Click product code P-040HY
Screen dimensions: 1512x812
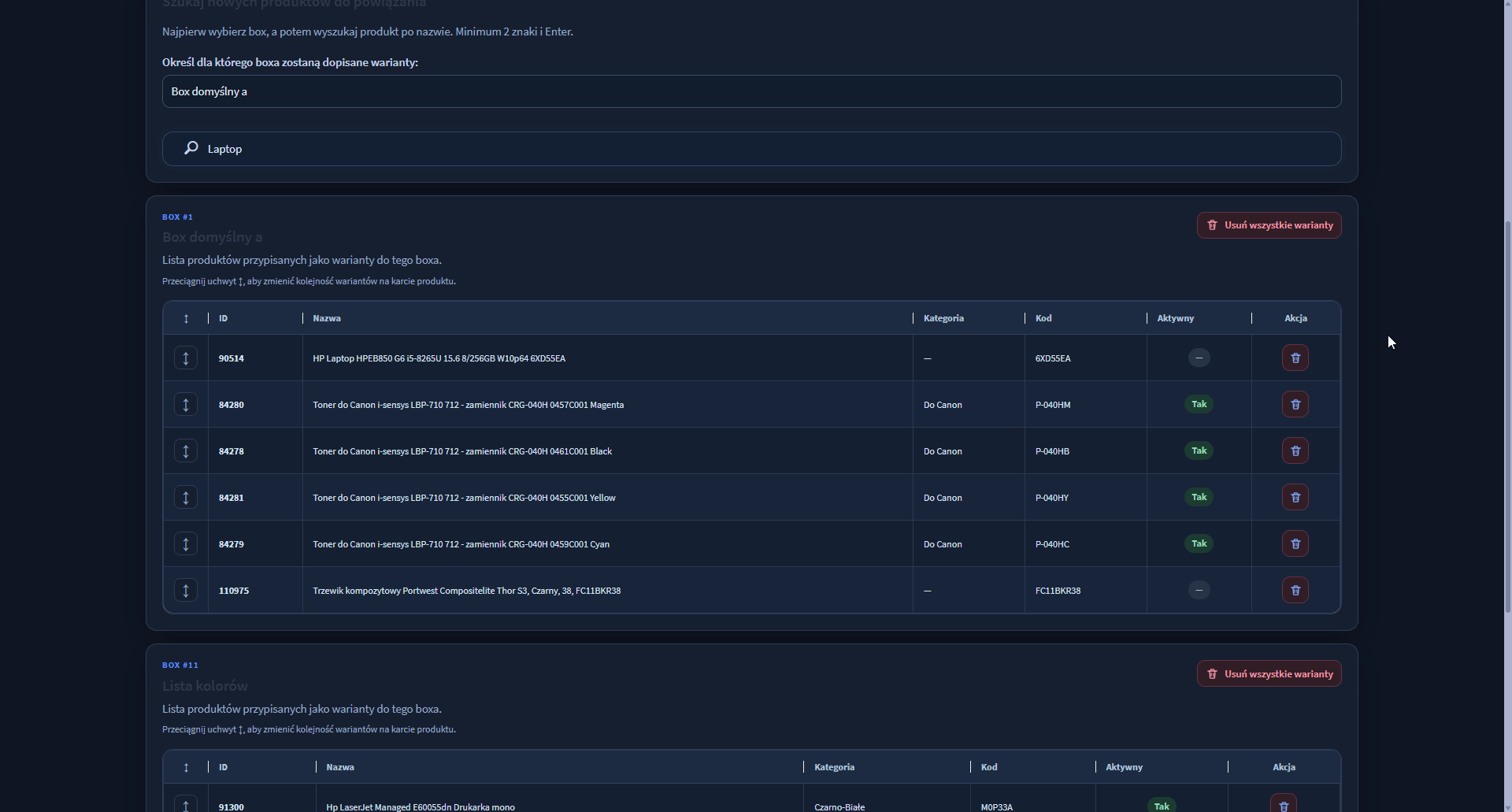pyautogui.click(x=1052, y=498)
